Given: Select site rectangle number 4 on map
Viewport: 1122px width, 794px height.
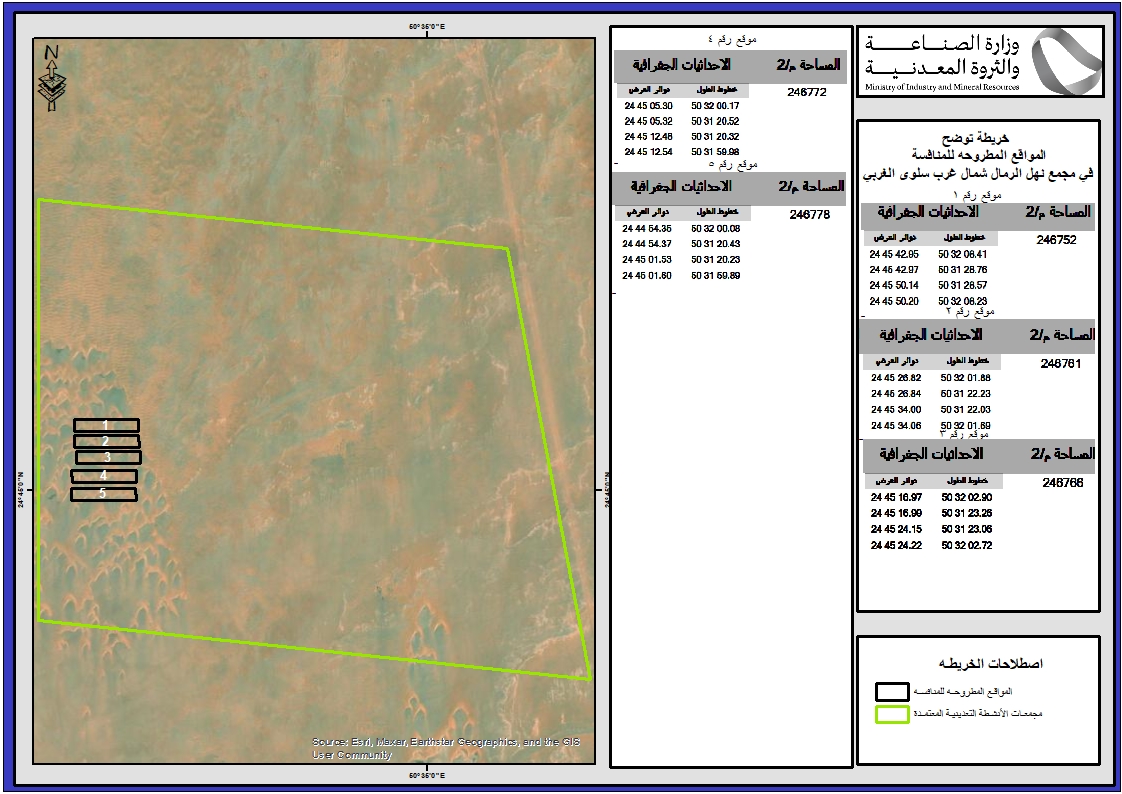Looking at the screenshot, I should coord(104,476).
